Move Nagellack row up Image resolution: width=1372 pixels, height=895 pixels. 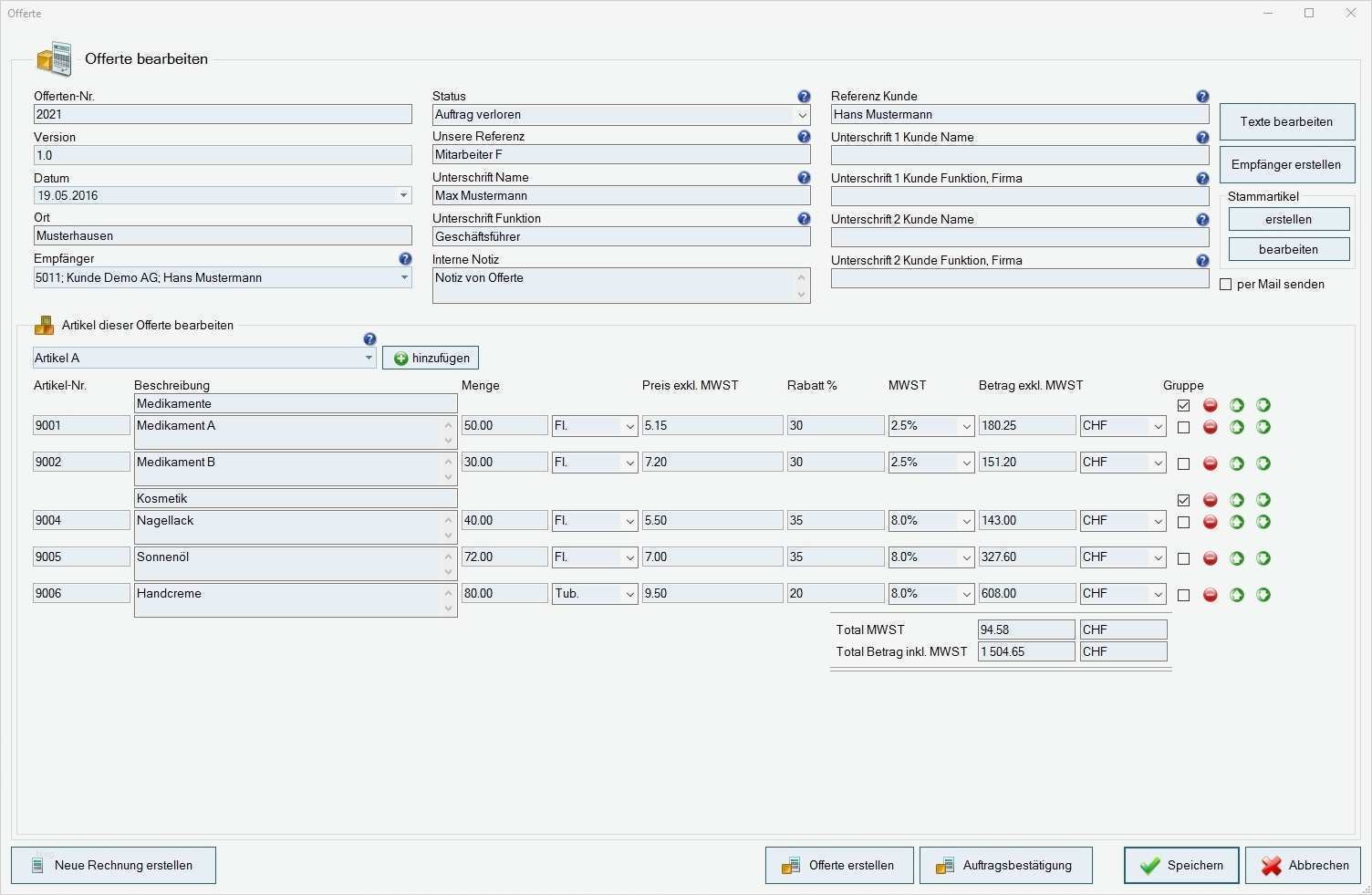click(1236, 522)
